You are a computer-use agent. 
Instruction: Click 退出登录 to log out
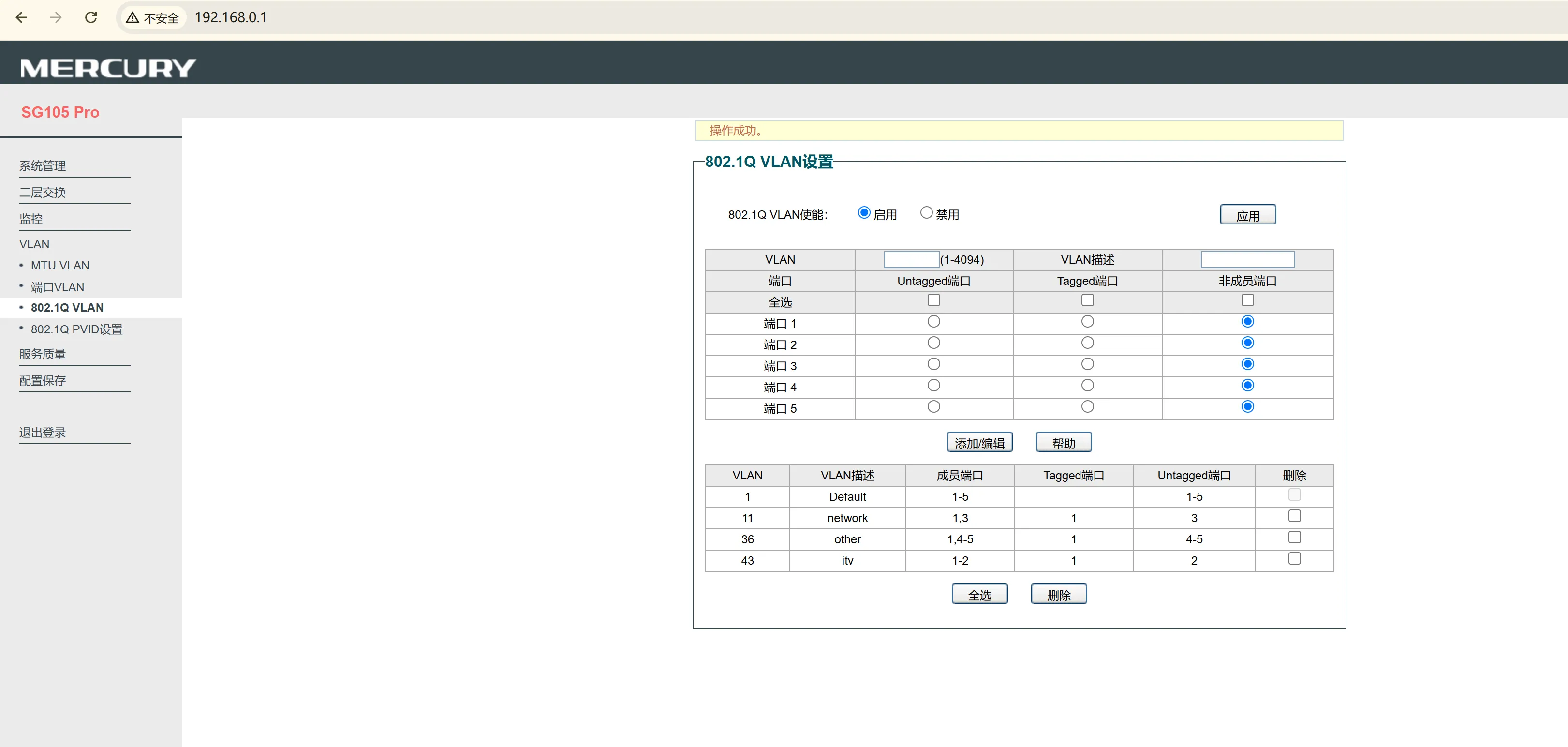43,432
